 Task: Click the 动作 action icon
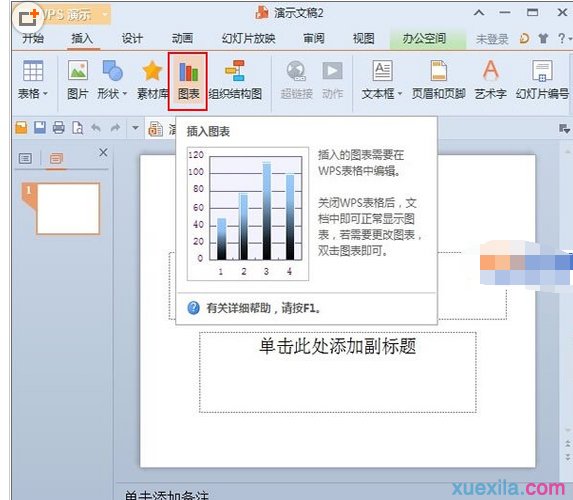pyautogui.click(x=332, y=71)
